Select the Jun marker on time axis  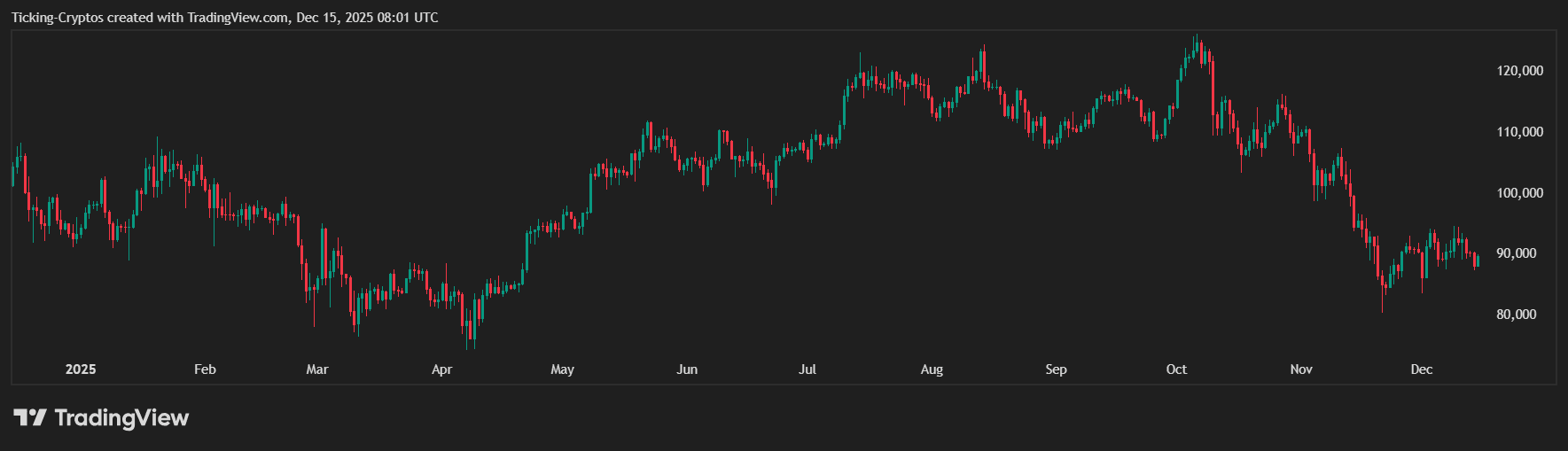pyautogui.click(x=687, y=369)
